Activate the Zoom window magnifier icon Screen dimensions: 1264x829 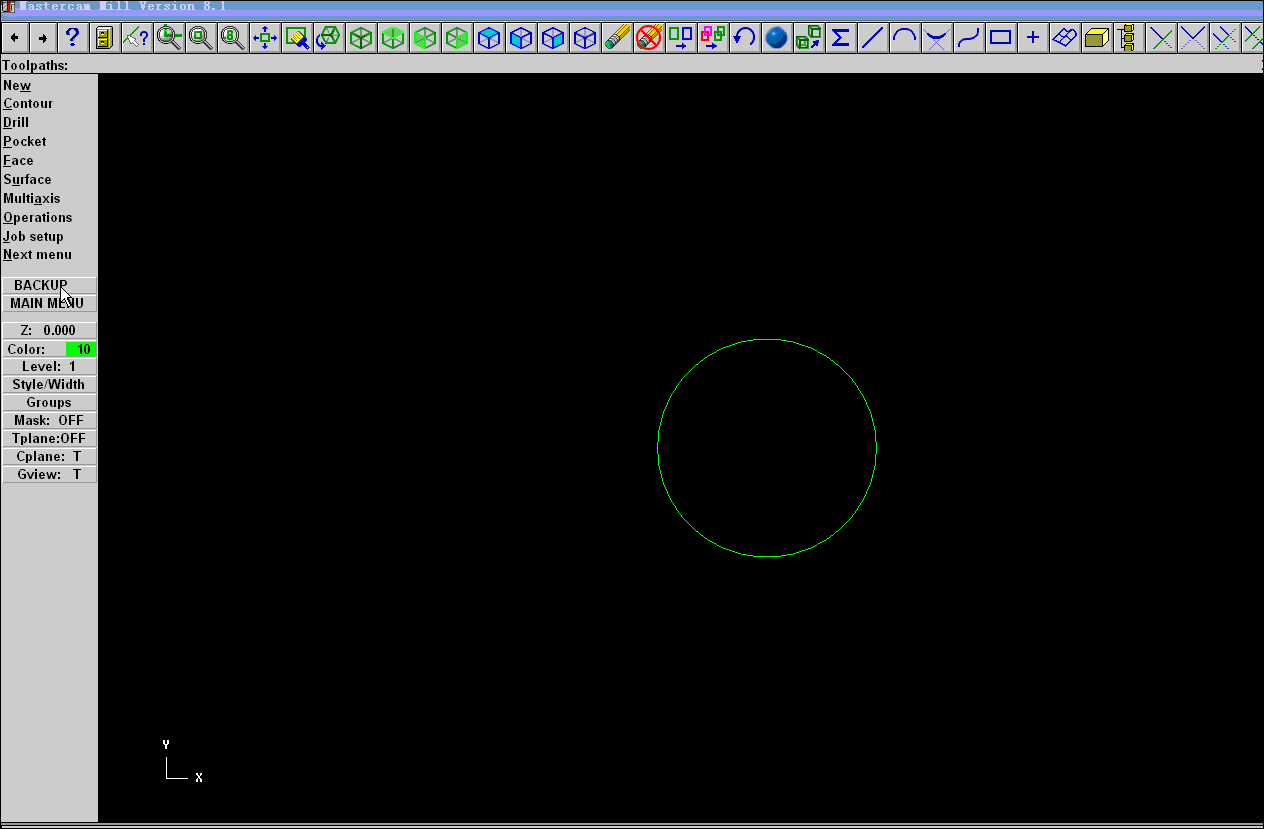click(x=168, y=38)
